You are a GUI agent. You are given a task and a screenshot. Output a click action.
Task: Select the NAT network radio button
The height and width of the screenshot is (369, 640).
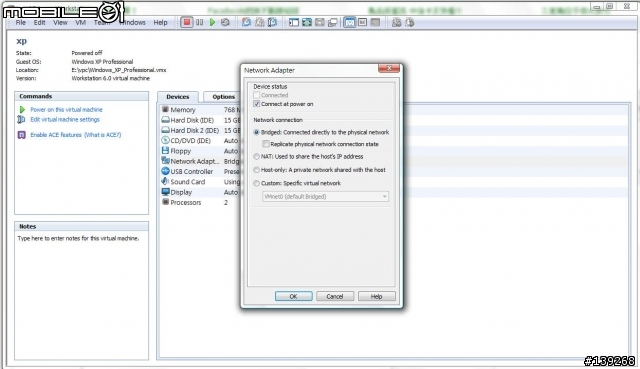point(256,156)
